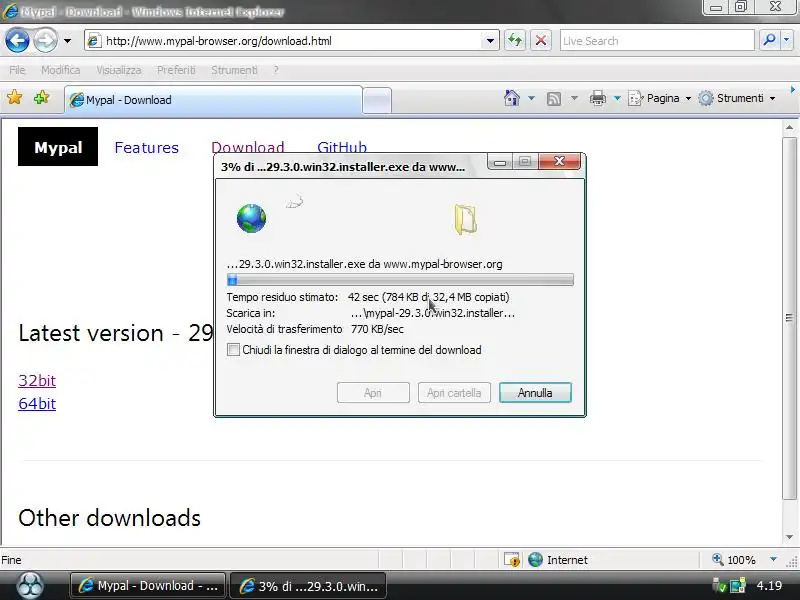Open a new blank tab
800x600 pixels.
point(377,100)
